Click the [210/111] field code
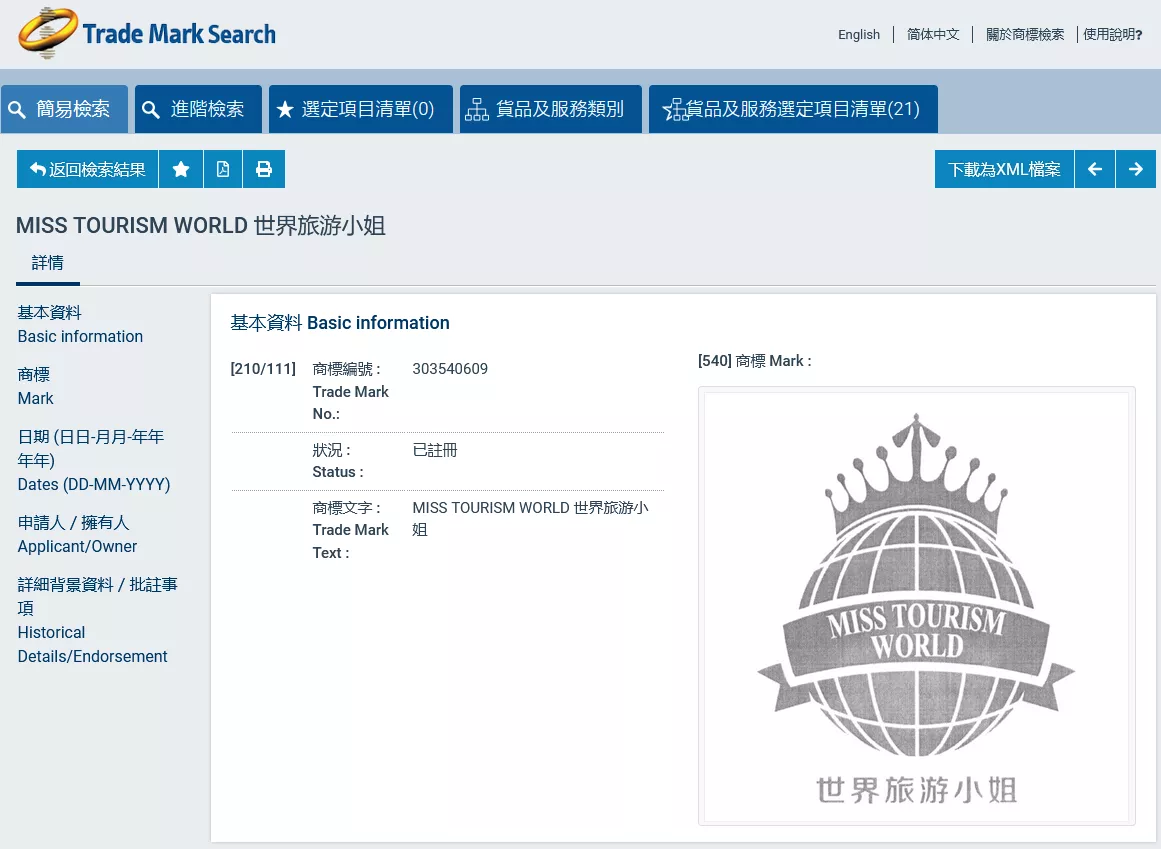Viewport: 1161px width, 849px height. click(263, 369)
